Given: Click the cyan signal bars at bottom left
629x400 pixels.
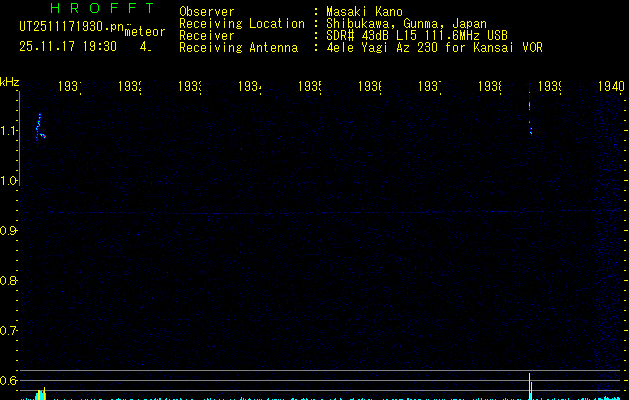Looking at the screenshot, I should click(x=39, y=395).
